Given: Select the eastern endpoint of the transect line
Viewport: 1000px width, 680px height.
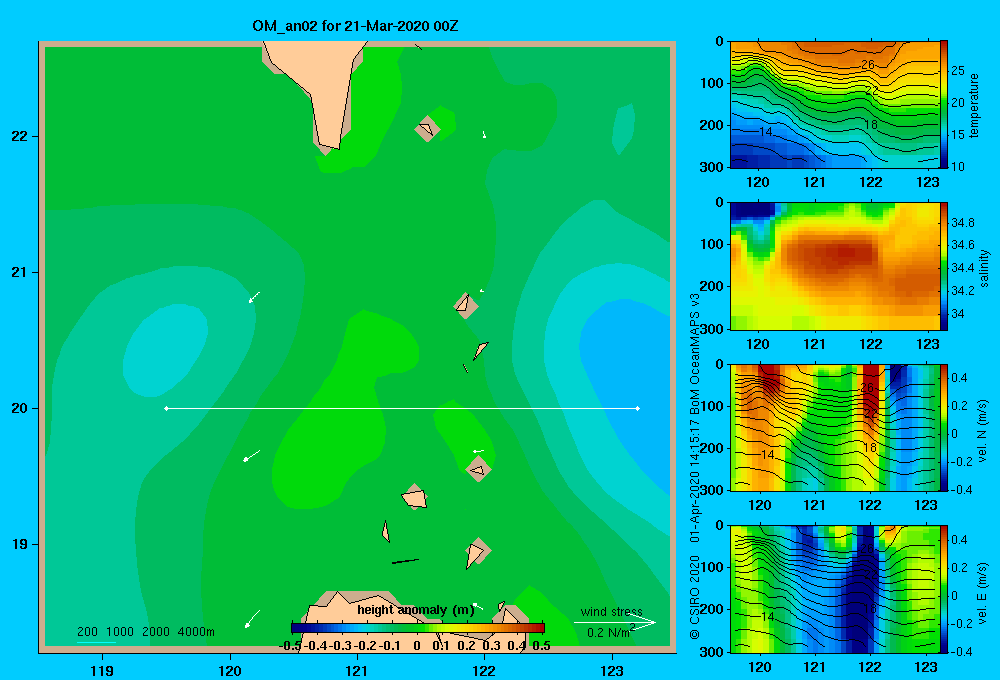Looking at the screenshot, I should click(638, 408).
